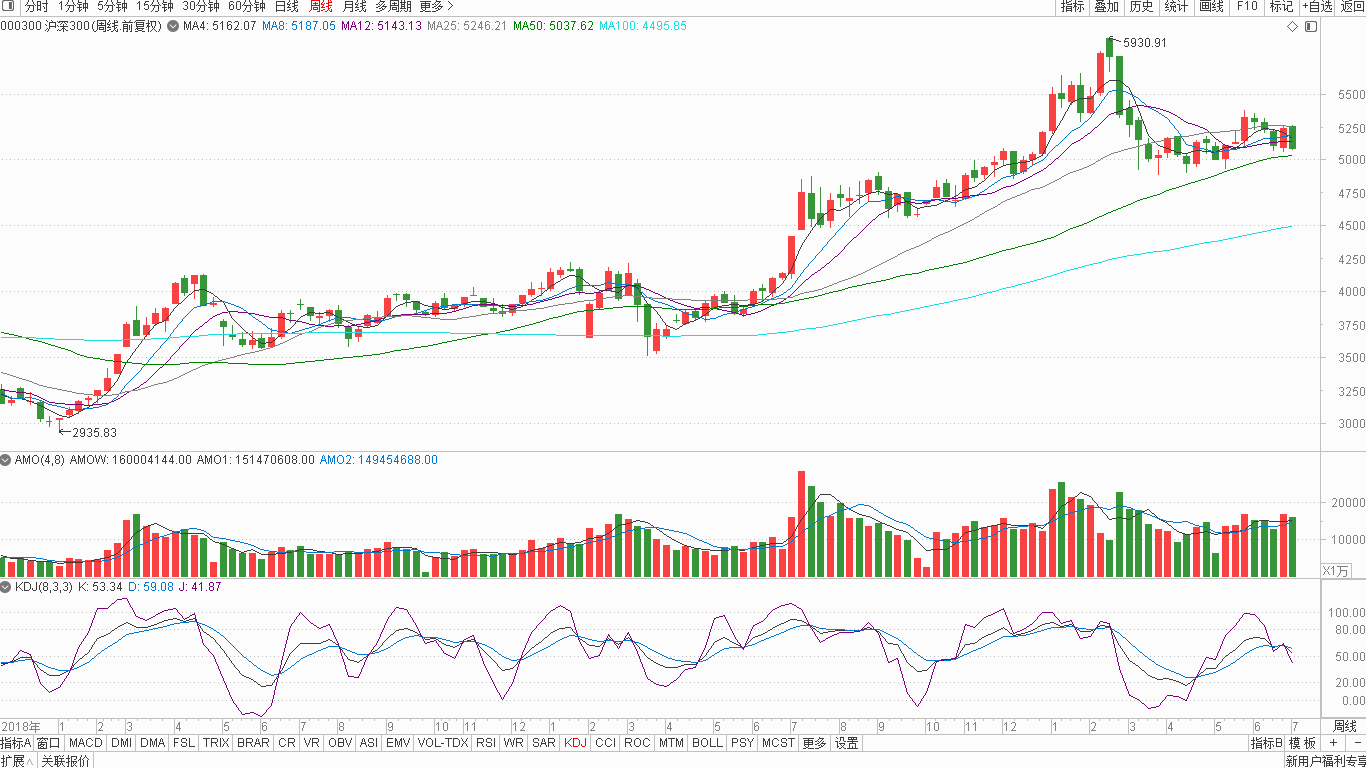
Task: Switch indicator to MACD
Action: pos(86,743)
